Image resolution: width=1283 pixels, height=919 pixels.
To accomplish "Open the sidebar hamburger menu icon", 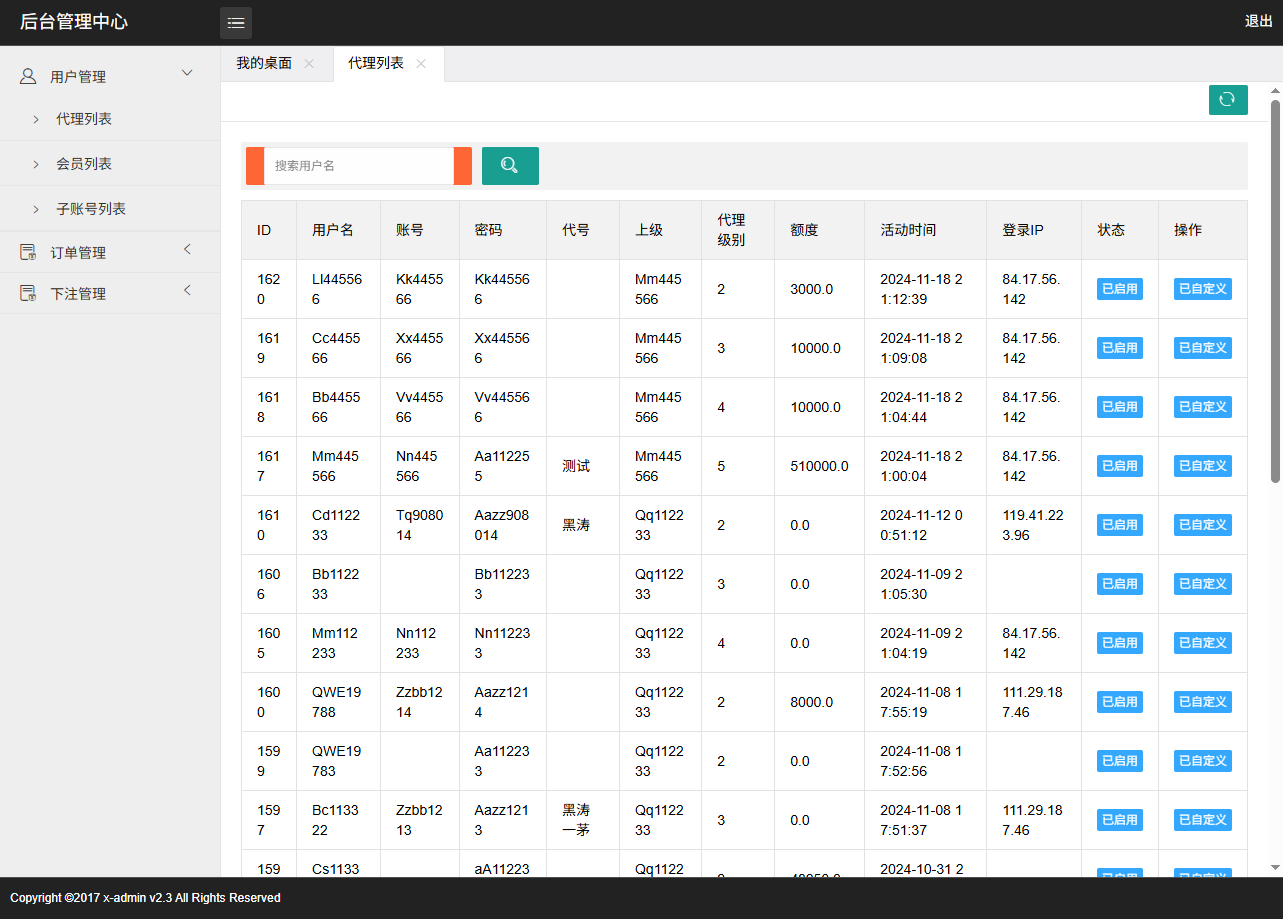I will pos(236,22).
